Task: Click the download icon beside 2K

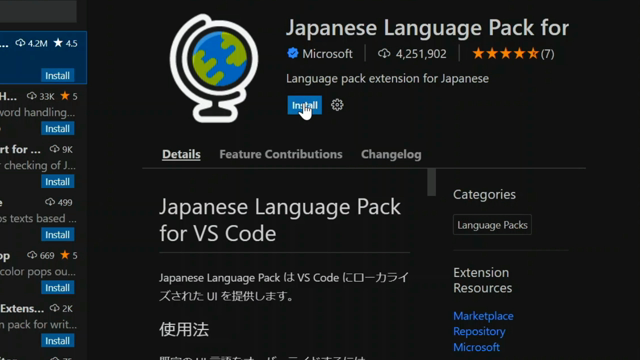Action: 55,308
